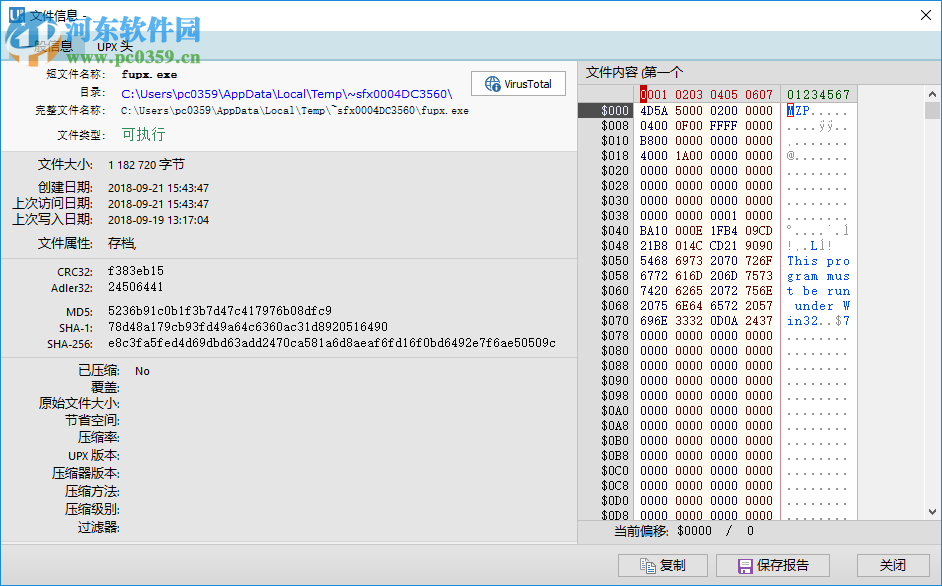Open VirusTotal lookup button
The image size is (942, 586).
coord(518,84)
